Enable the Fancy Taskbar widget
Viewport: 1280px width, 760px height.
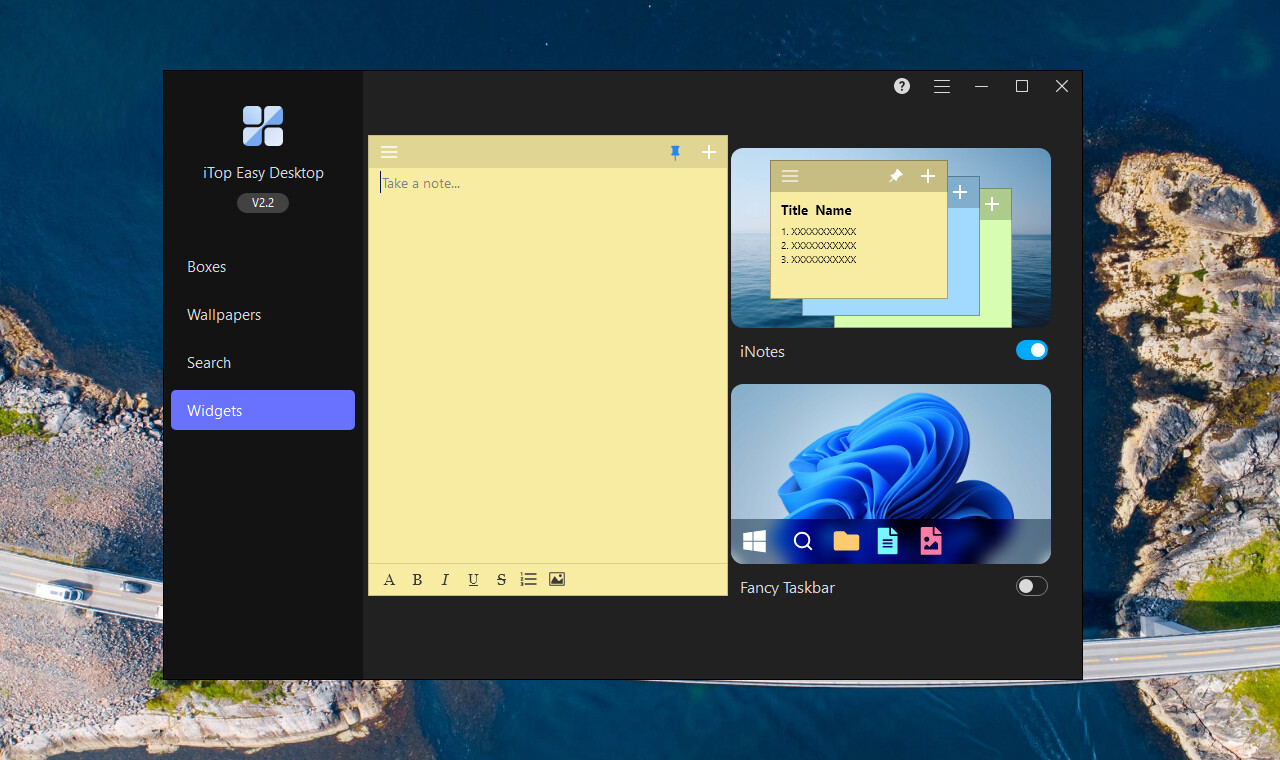tap(1031, 586)
